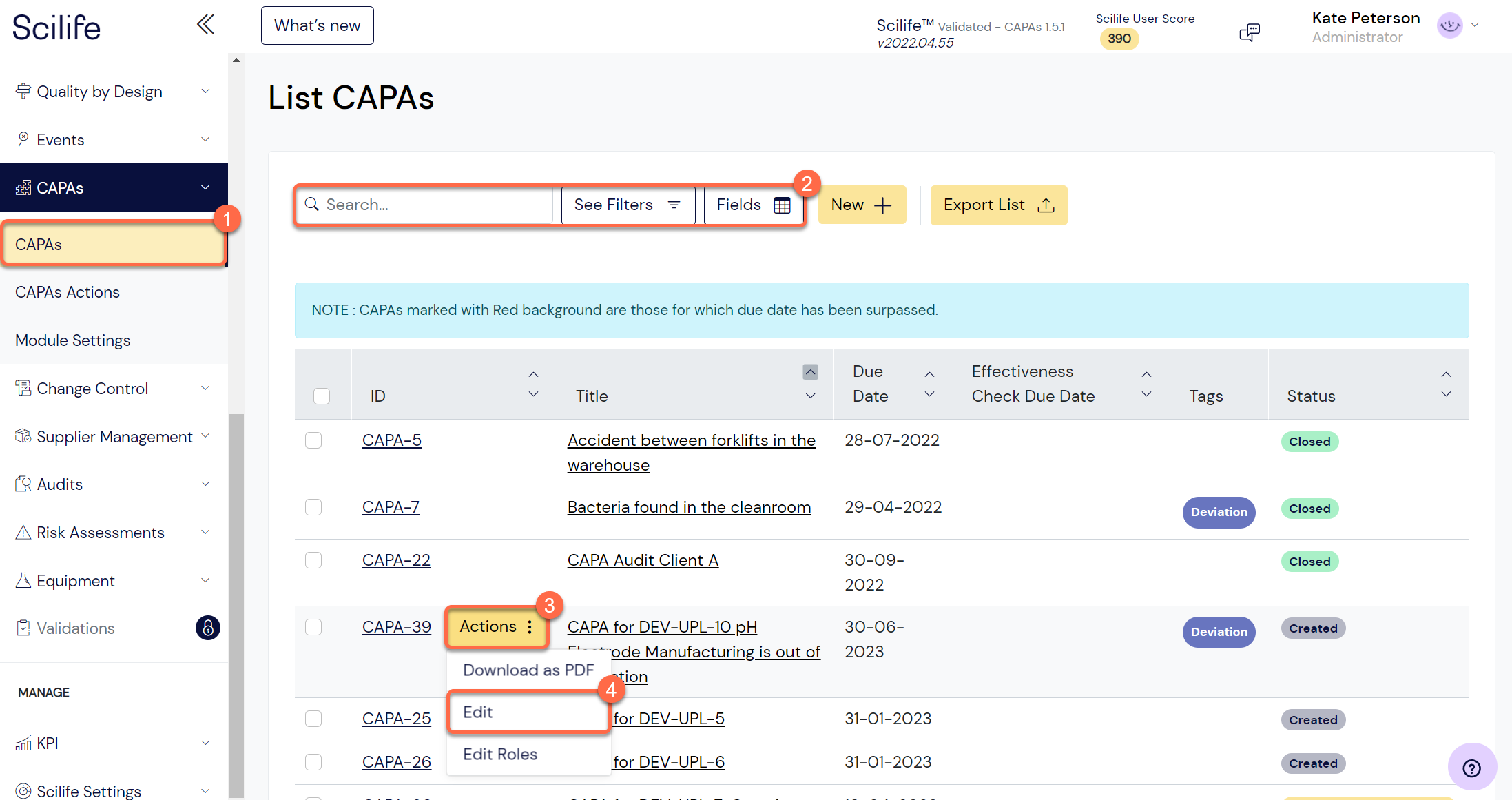Select the Events sidebar icon
This screenshot has width=1512, height=800.
tap(23, 139)
